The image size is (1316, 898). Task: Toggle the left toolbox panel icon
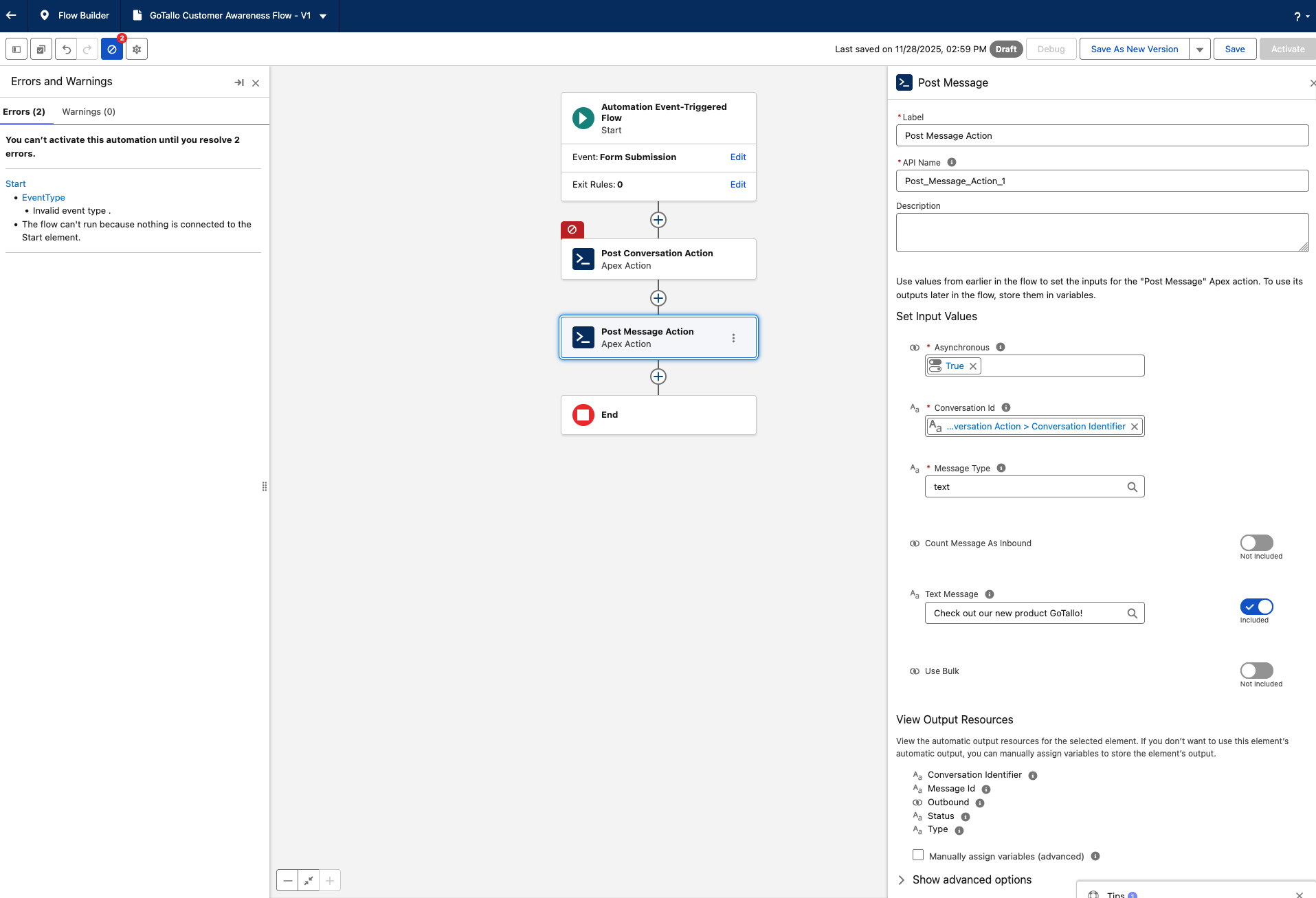(16, 49)
